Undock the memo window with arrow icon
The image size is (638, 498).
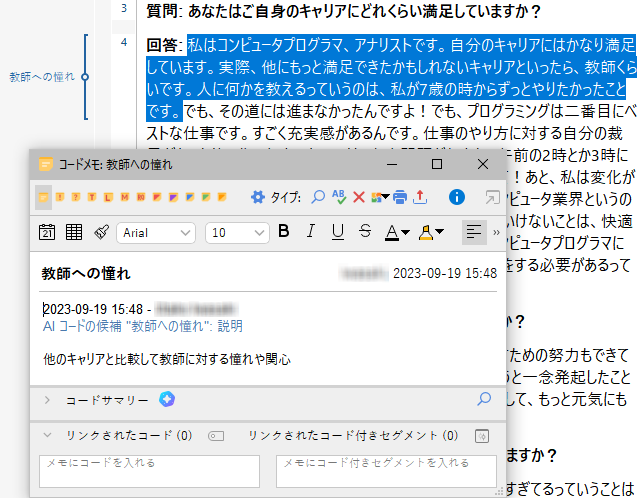(x=492, y=197)
